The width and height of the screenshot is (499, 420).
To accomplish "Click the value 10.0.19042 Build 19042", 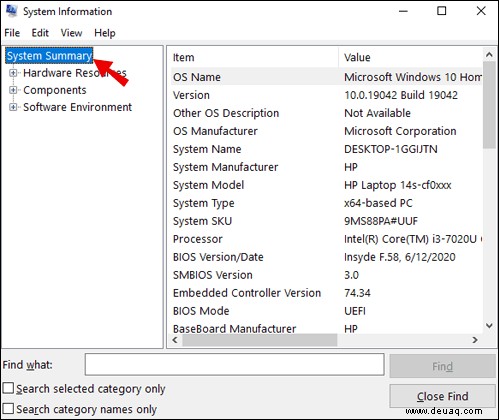I will tap(401, 95).
